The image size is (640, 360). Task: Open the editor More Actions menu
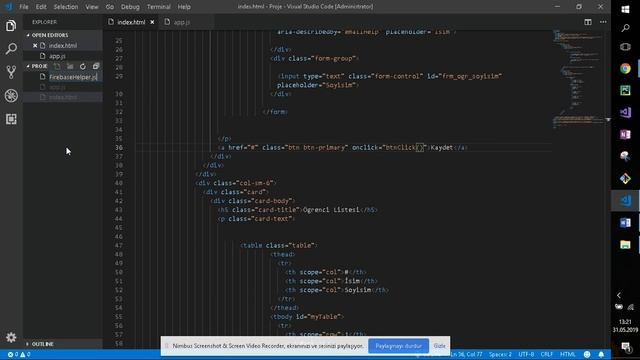coord(603,22)
